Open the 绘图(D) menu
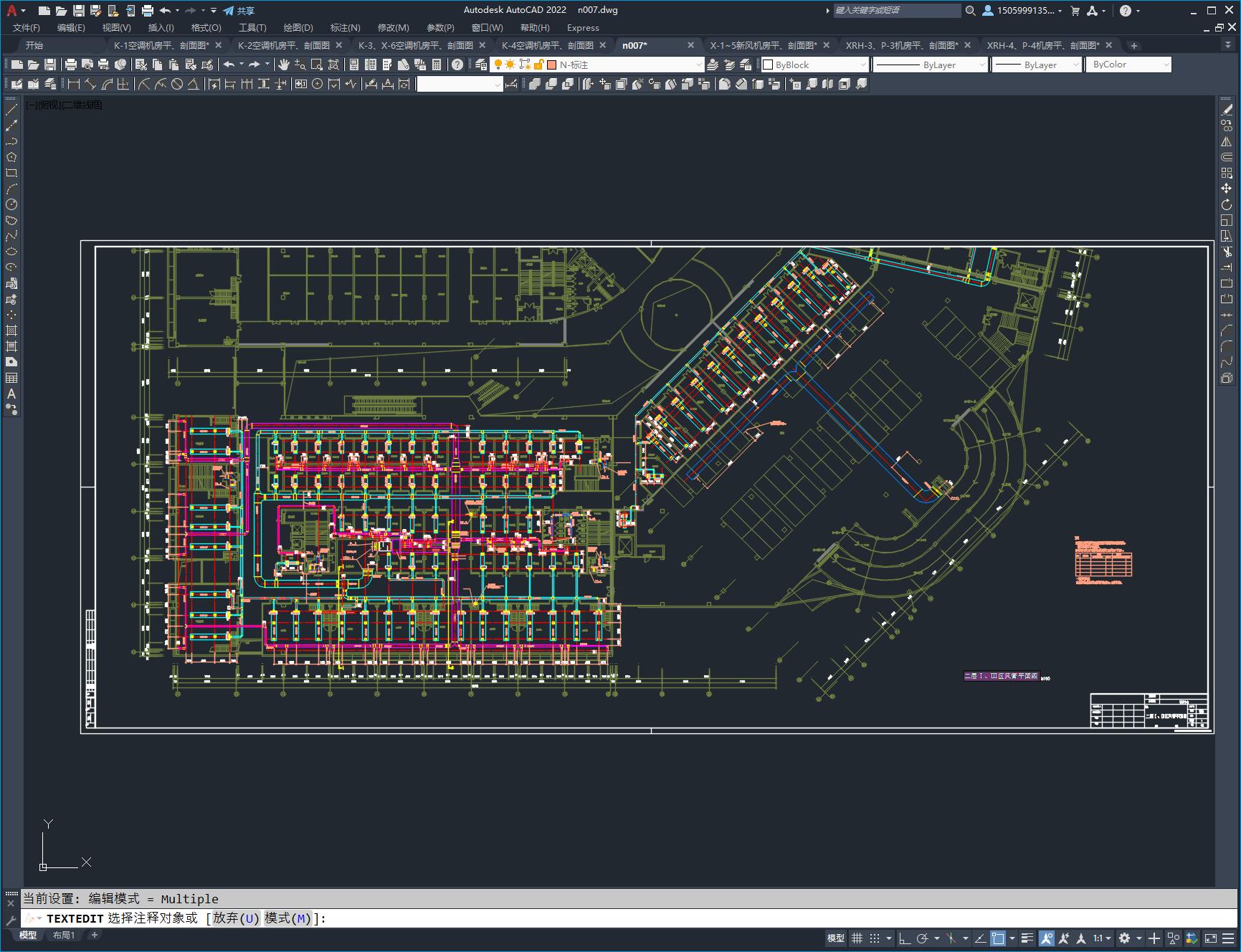This screenshot has height=952, width=1241. click(298, 28)
